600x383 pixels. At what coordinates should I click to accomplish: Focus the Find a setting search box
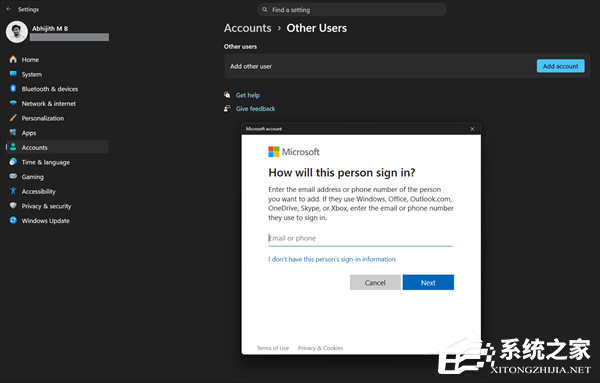coord(352,10)
